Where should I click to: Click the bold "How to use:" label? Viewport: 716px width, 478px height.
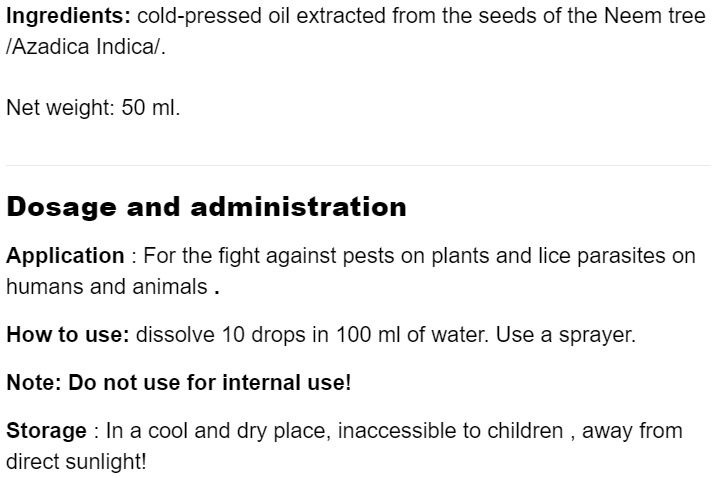tap(68, 334)
